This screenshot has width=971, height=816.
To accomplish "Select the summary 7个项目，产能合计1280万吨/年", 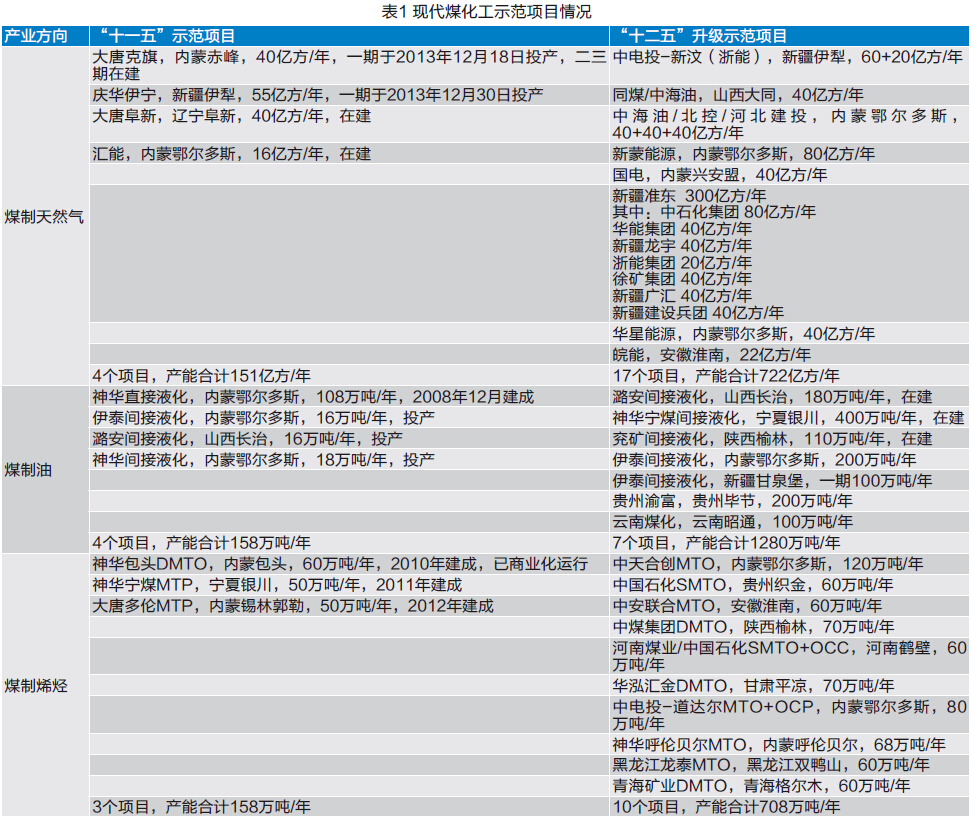I will pyautogui.click(x=789, y=543).
